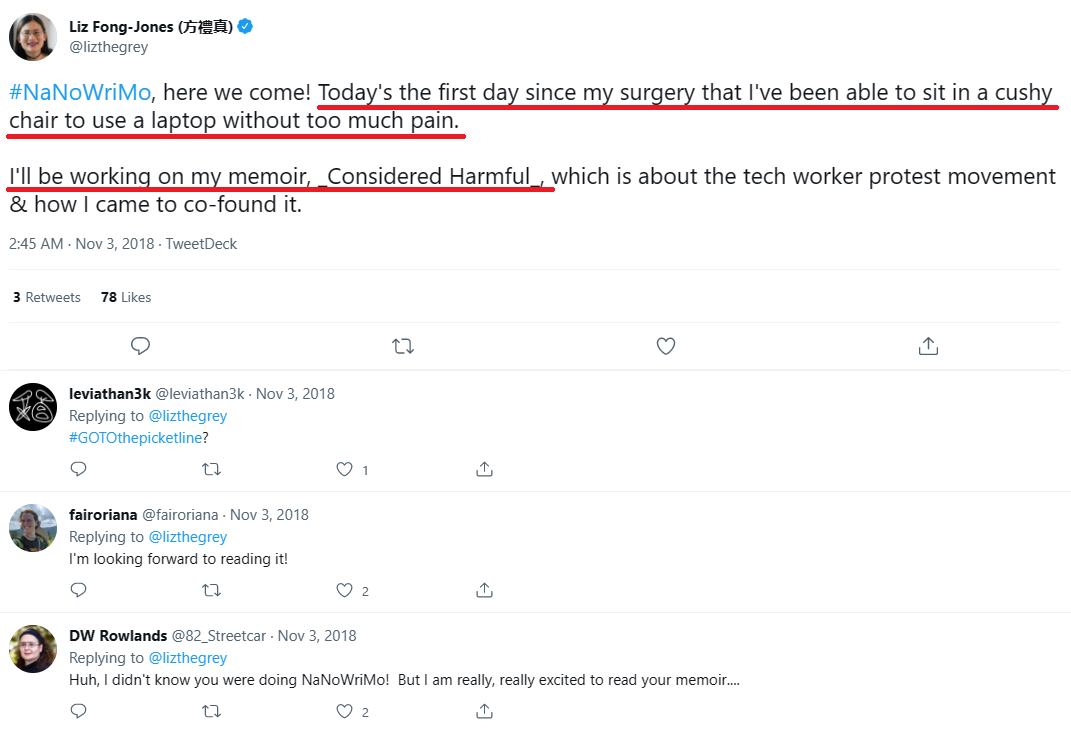Like leviathan3k's reply
This screenshot has width=1071, height=730.
344,468
